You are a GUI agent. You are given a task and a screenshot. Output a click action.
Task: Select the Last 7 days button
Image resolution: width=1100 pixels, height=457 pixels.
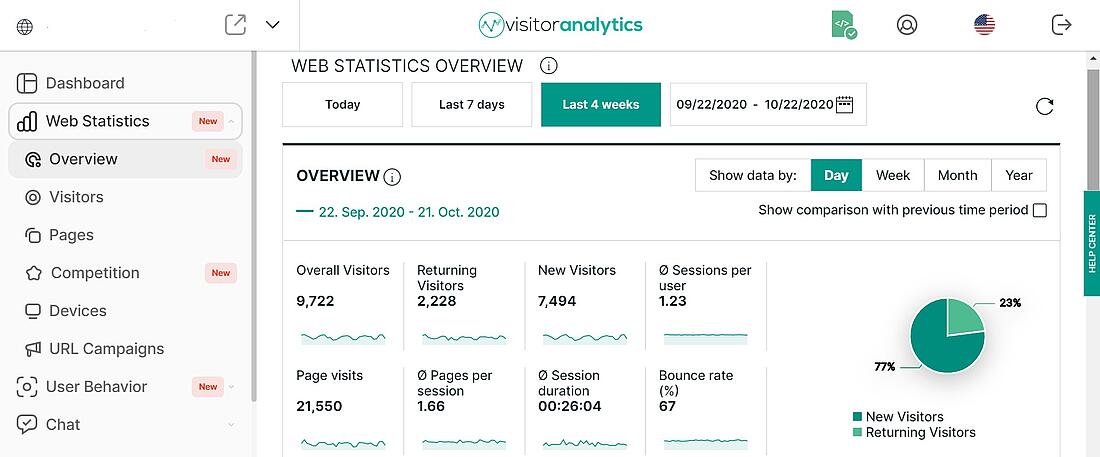tap(471, 105)
